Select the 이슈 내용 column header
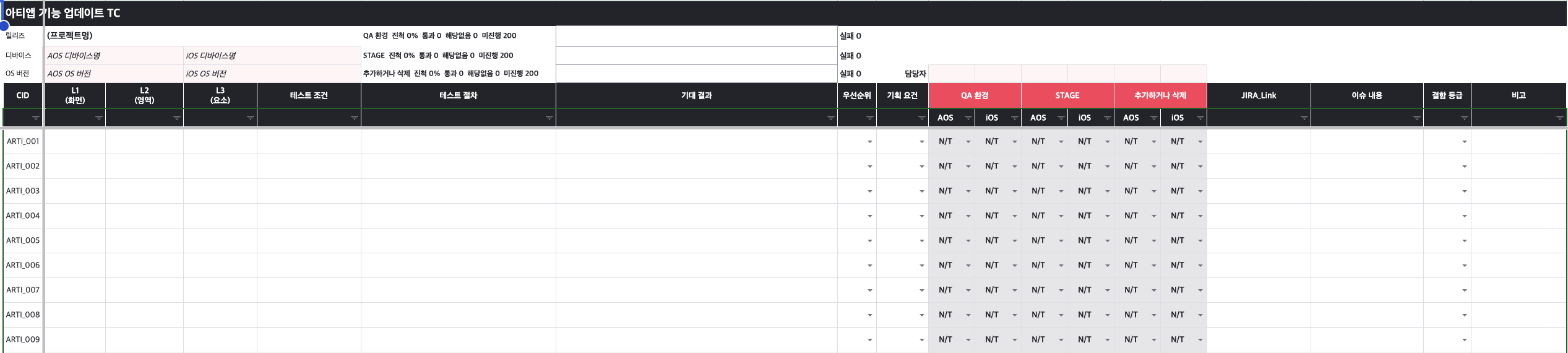 click(1367, 95)
